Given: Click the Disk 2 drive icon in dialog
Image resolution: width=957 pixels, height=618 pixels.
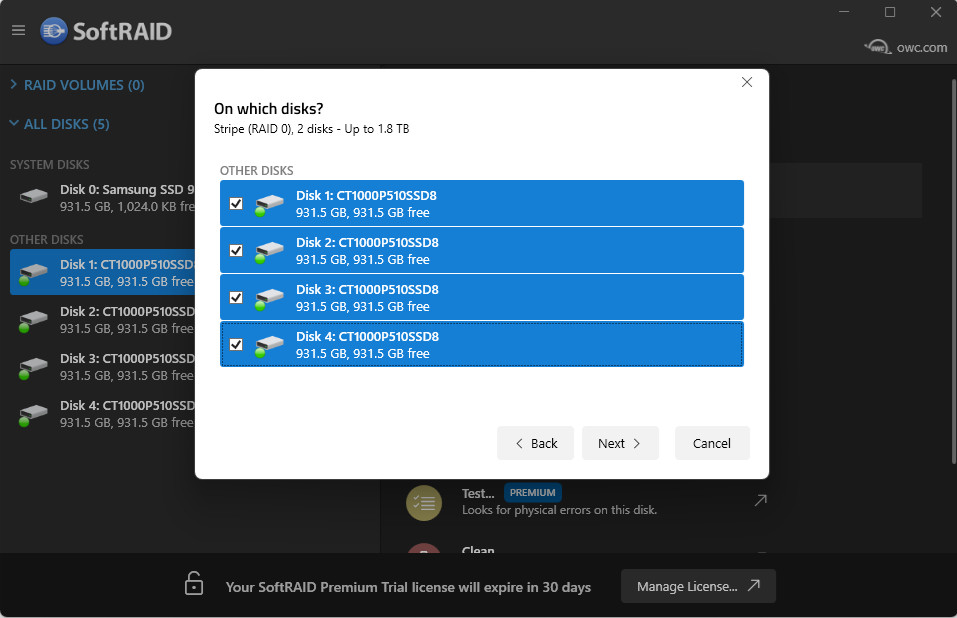Looking at the screenshot, I should click(269, 251).
